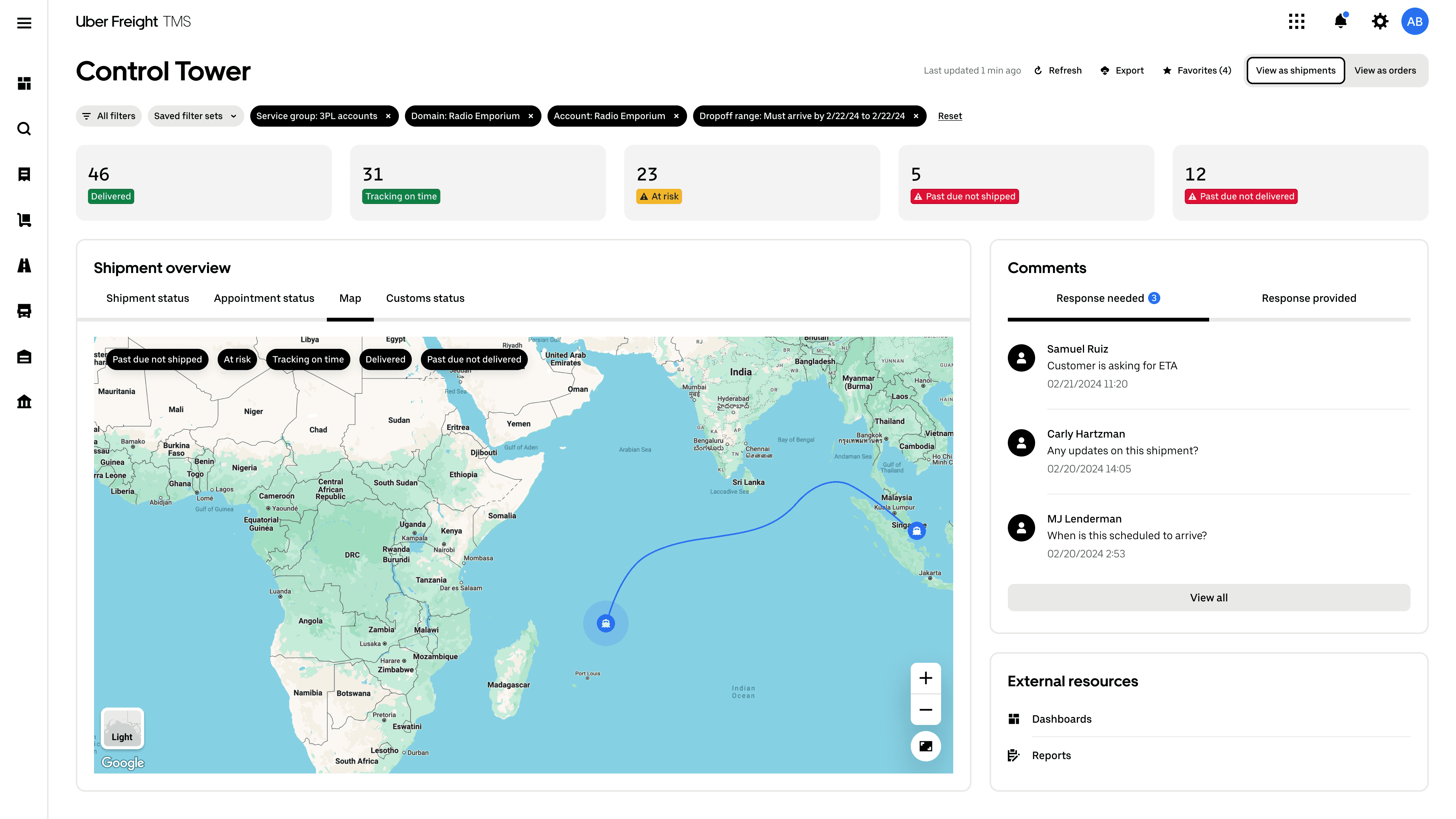Screen dimensions: 1456x819
Task: Zoom in on the map
Action: (925, 678)
